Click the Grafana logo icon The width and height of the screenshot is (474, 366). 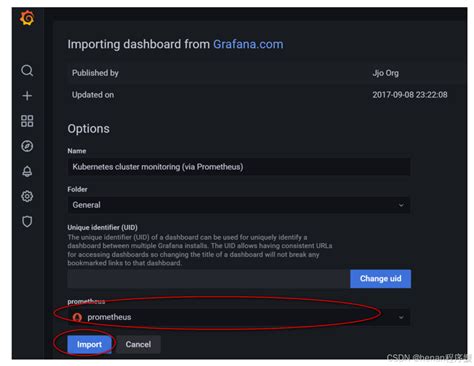(x=27, y=18)
